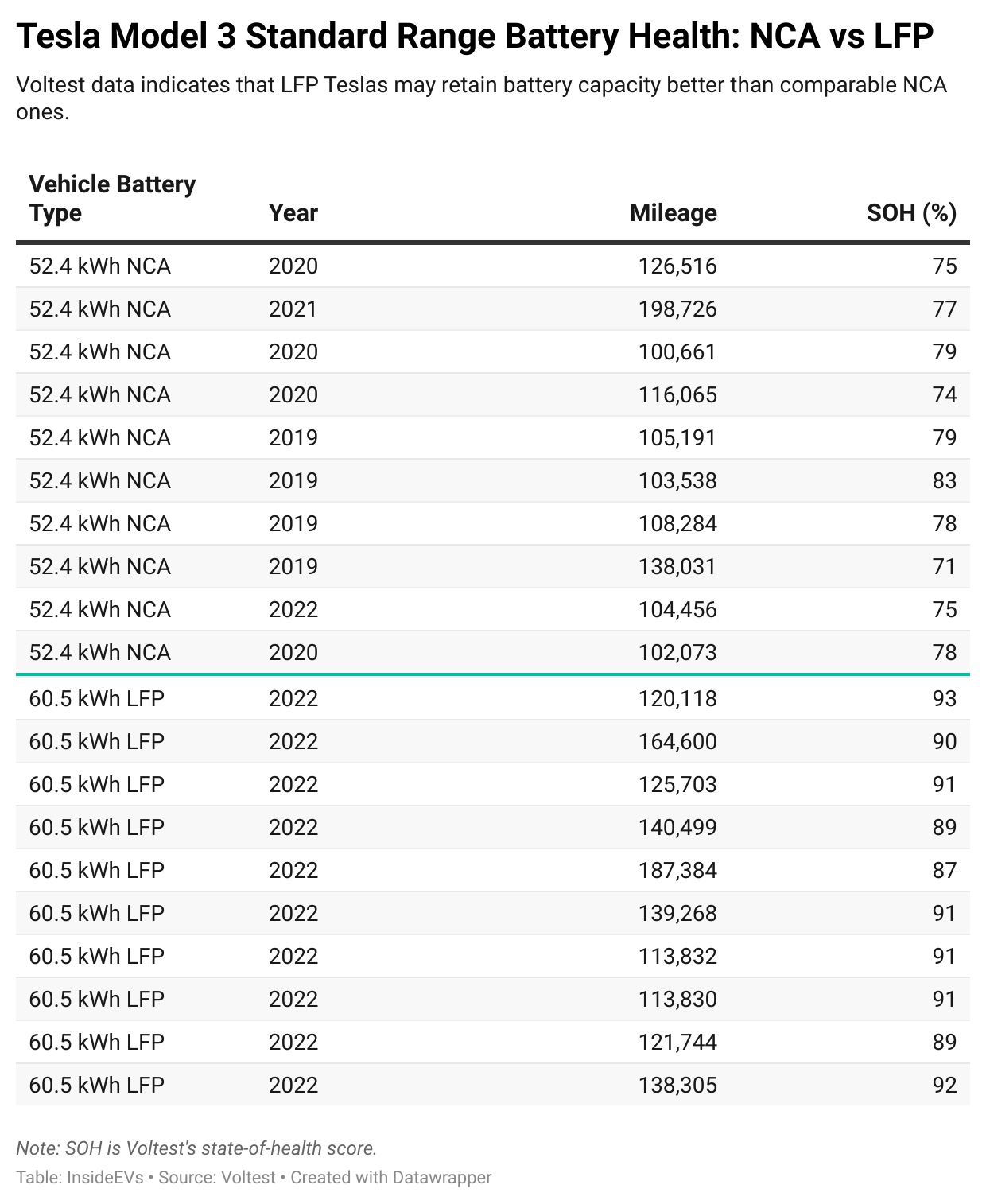Click the 138,031 mileage cell
The width and height of the screenshot is (986, 1204).
click(x=677, y=566)
